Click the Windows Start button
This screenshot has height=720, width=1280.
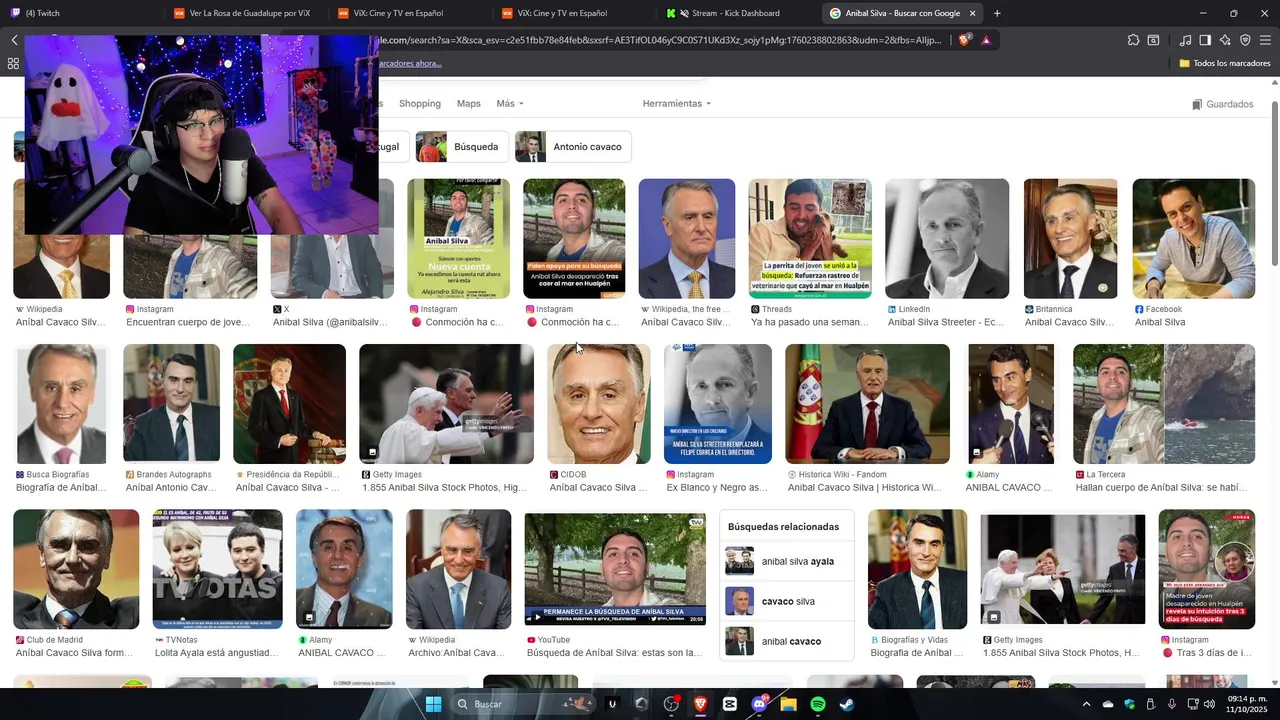433,704
